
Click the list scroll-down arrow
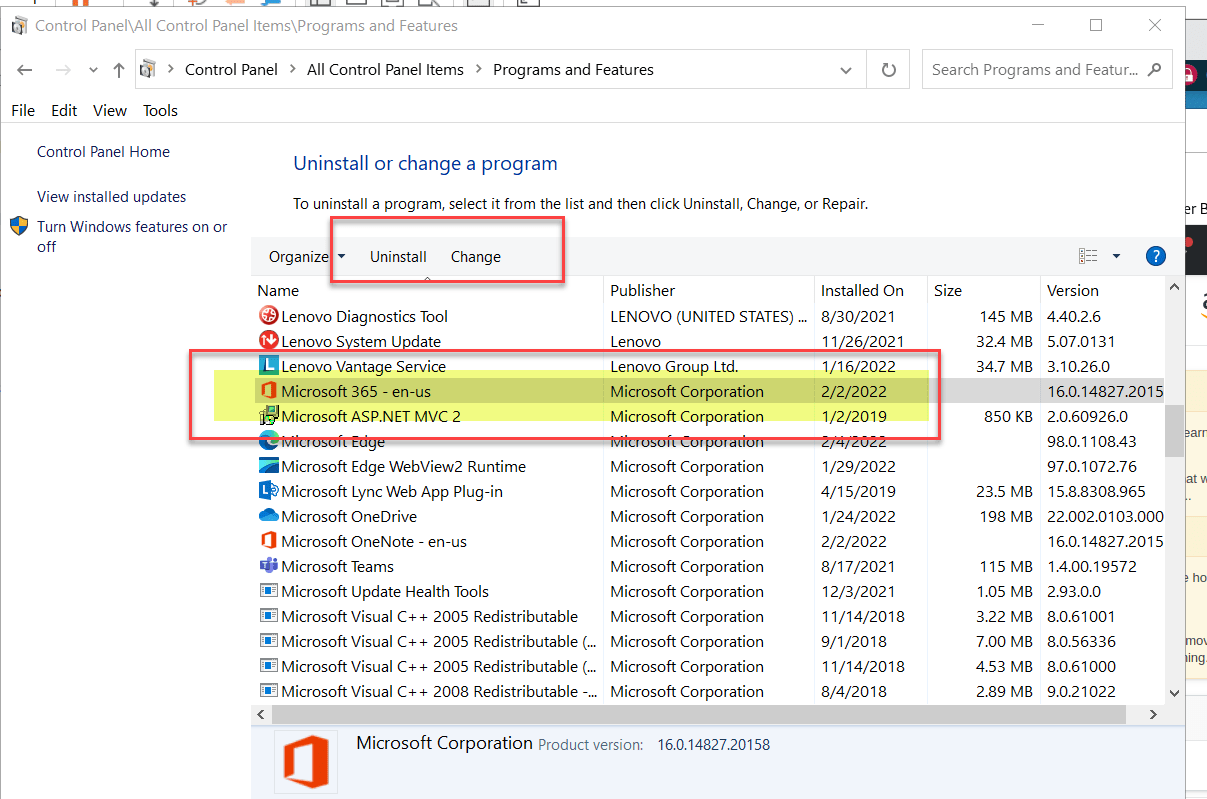coord(1175,692)
